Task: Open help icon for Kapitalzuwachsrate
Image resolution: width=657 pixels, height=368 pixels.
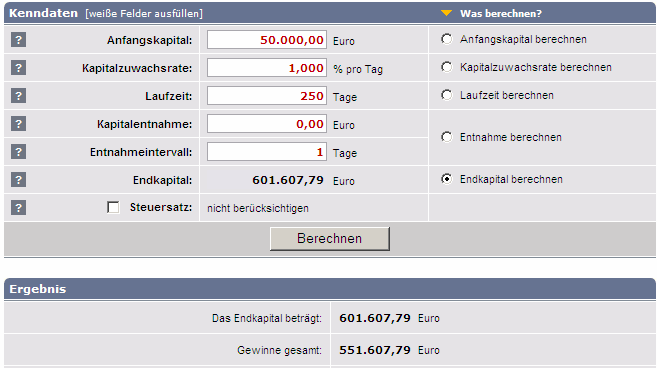Action: 18,68
